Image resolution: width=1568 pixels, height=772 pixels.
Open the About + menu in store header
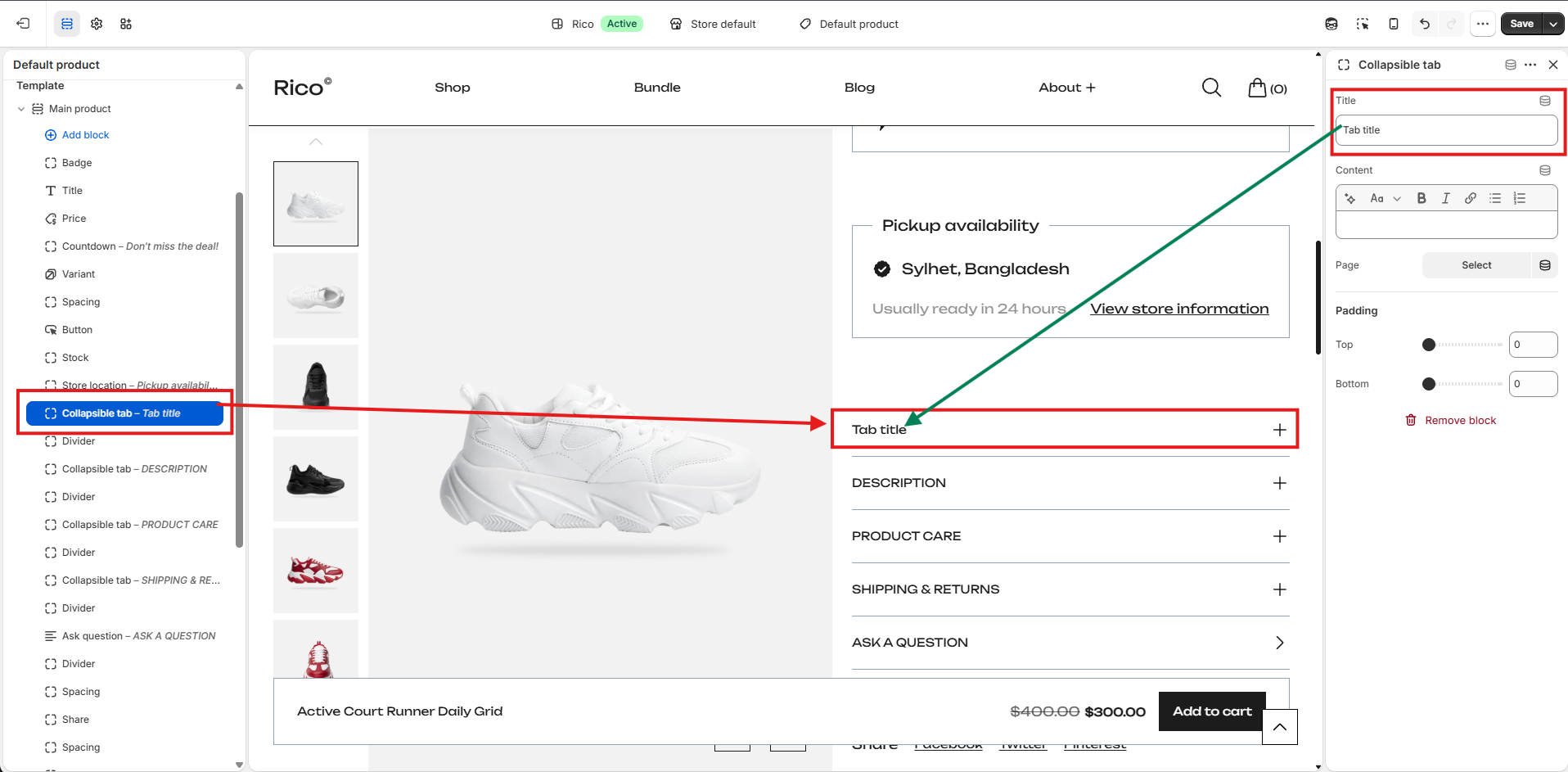tap(1066, 88)
